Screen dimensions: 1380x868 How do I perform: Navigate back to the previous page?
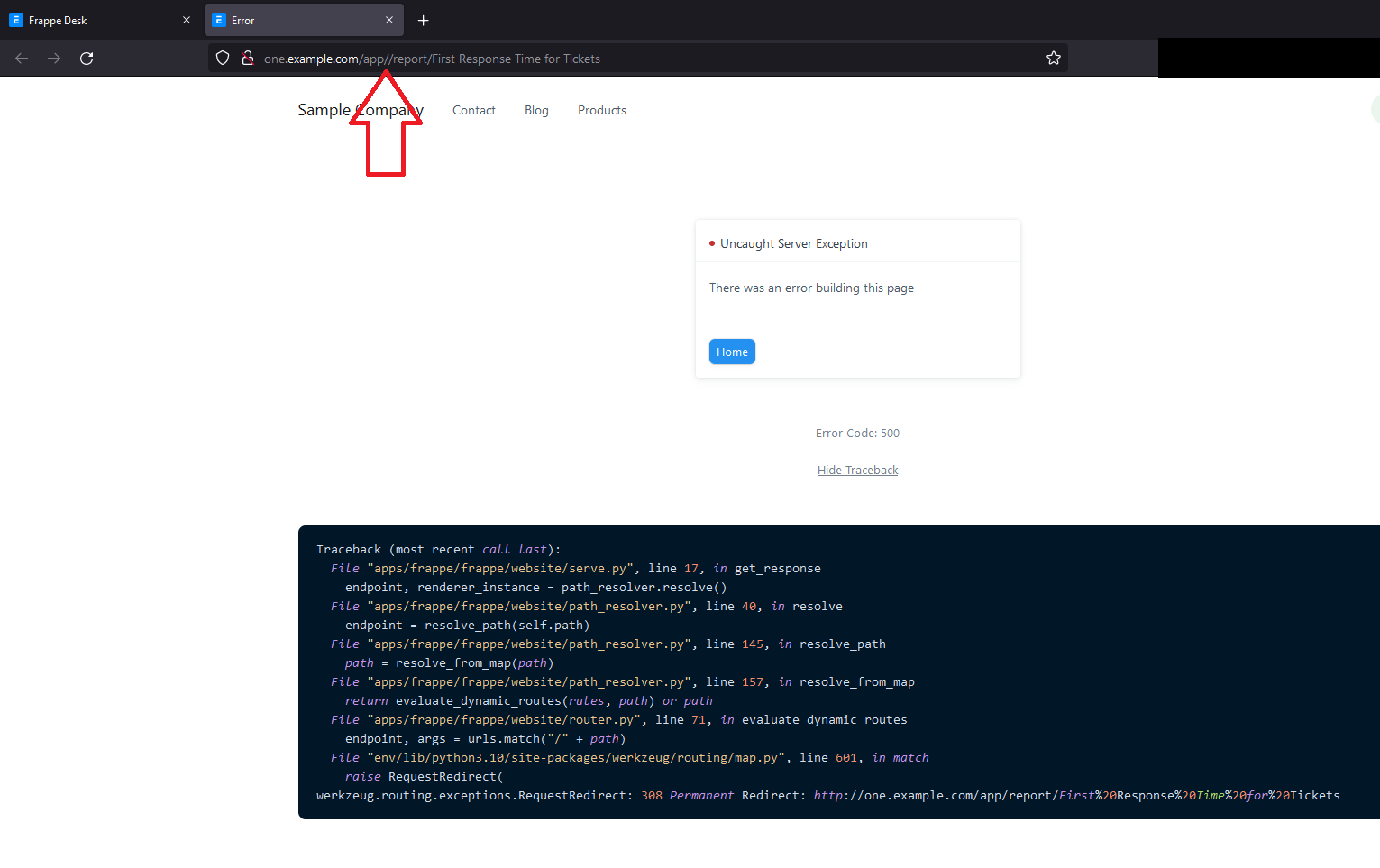point(21,58)
